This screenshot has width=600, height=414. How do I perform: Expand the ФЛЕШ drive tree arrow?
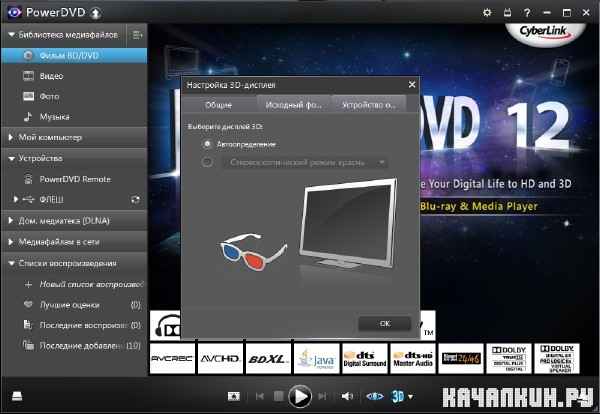16,199
